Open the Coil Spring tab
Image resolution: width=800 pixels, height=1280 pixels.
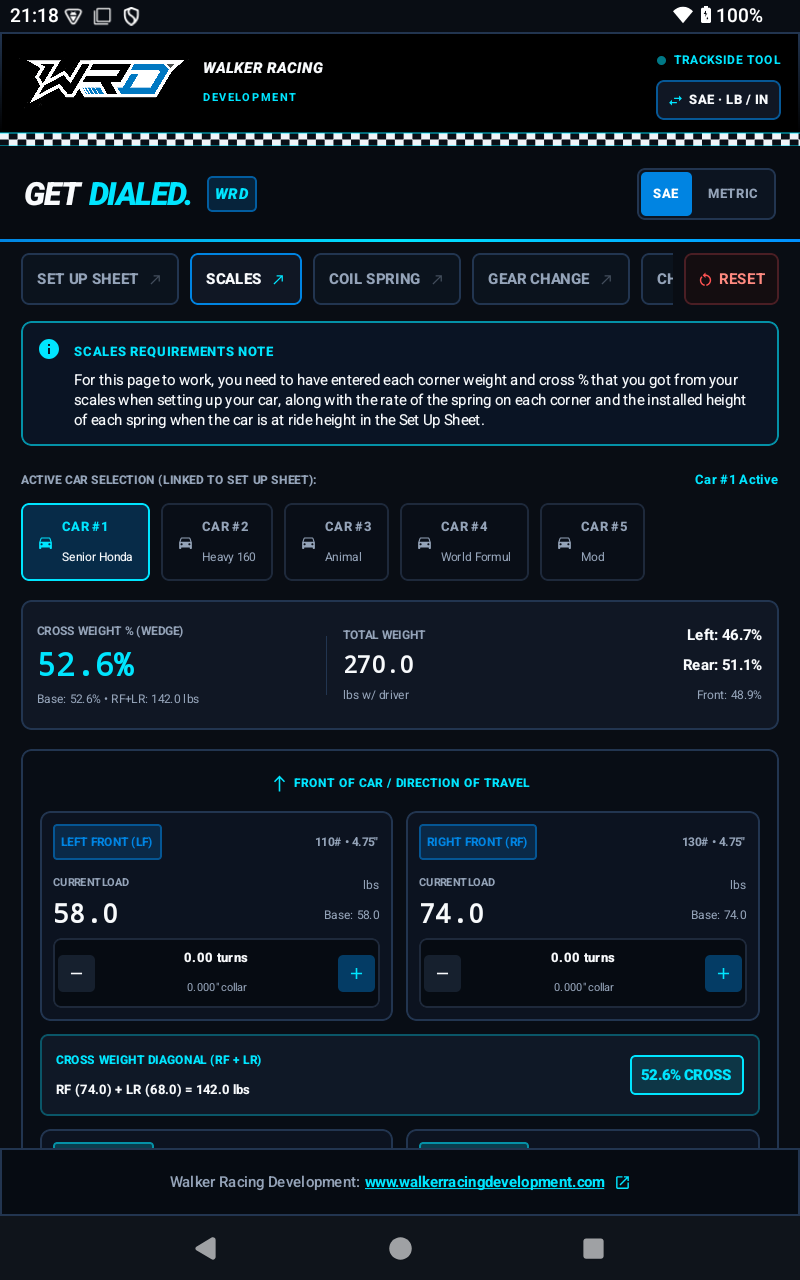(387, 279)
